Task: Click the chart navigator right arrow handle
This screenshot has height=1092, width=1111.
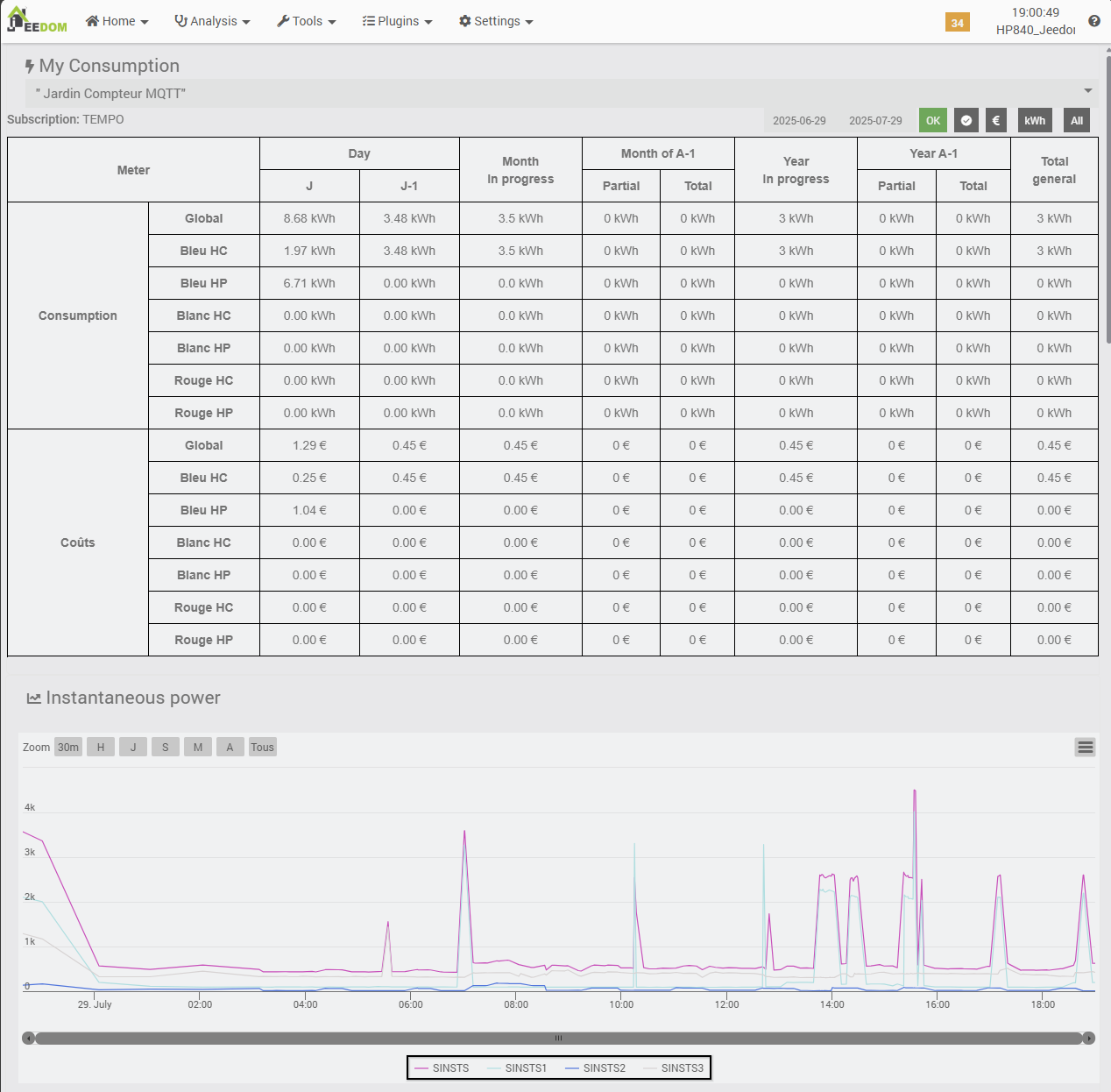Action: pos(1089,1039)
